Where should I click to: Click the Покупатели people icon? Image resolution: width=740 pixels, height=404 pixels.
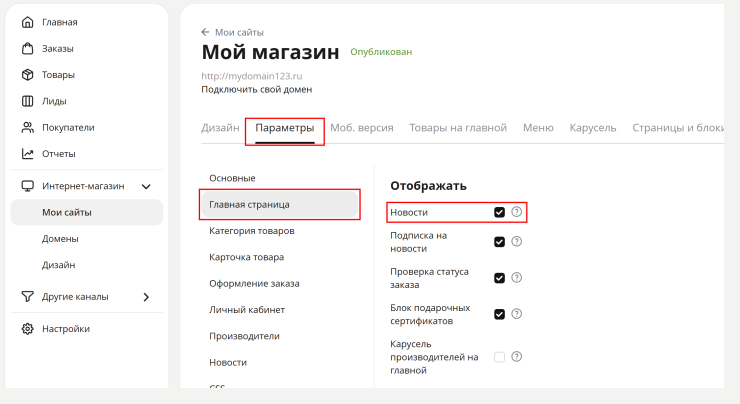point(28,127)
